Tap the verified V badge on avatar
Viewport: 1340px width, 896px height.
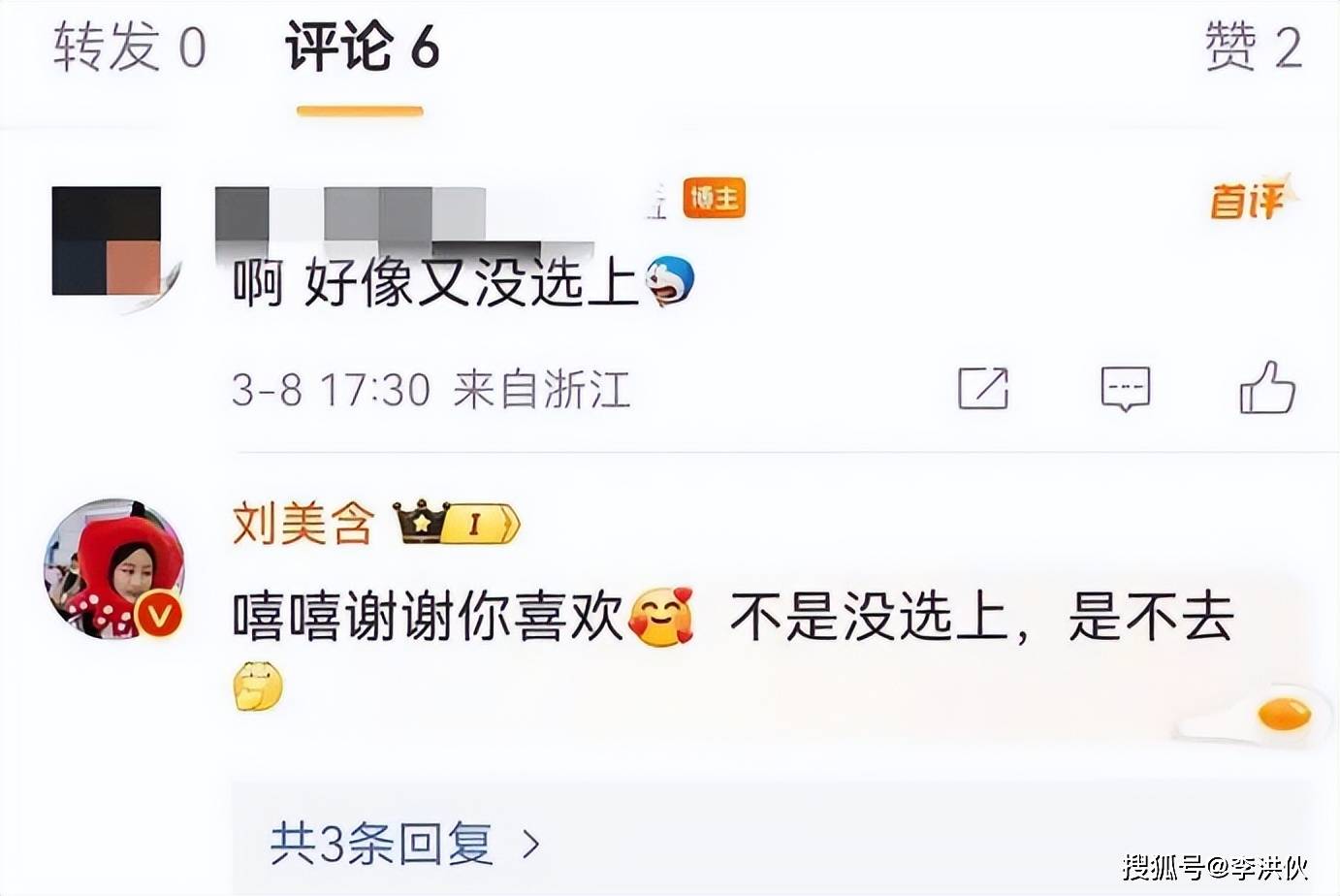coord(161,615)
